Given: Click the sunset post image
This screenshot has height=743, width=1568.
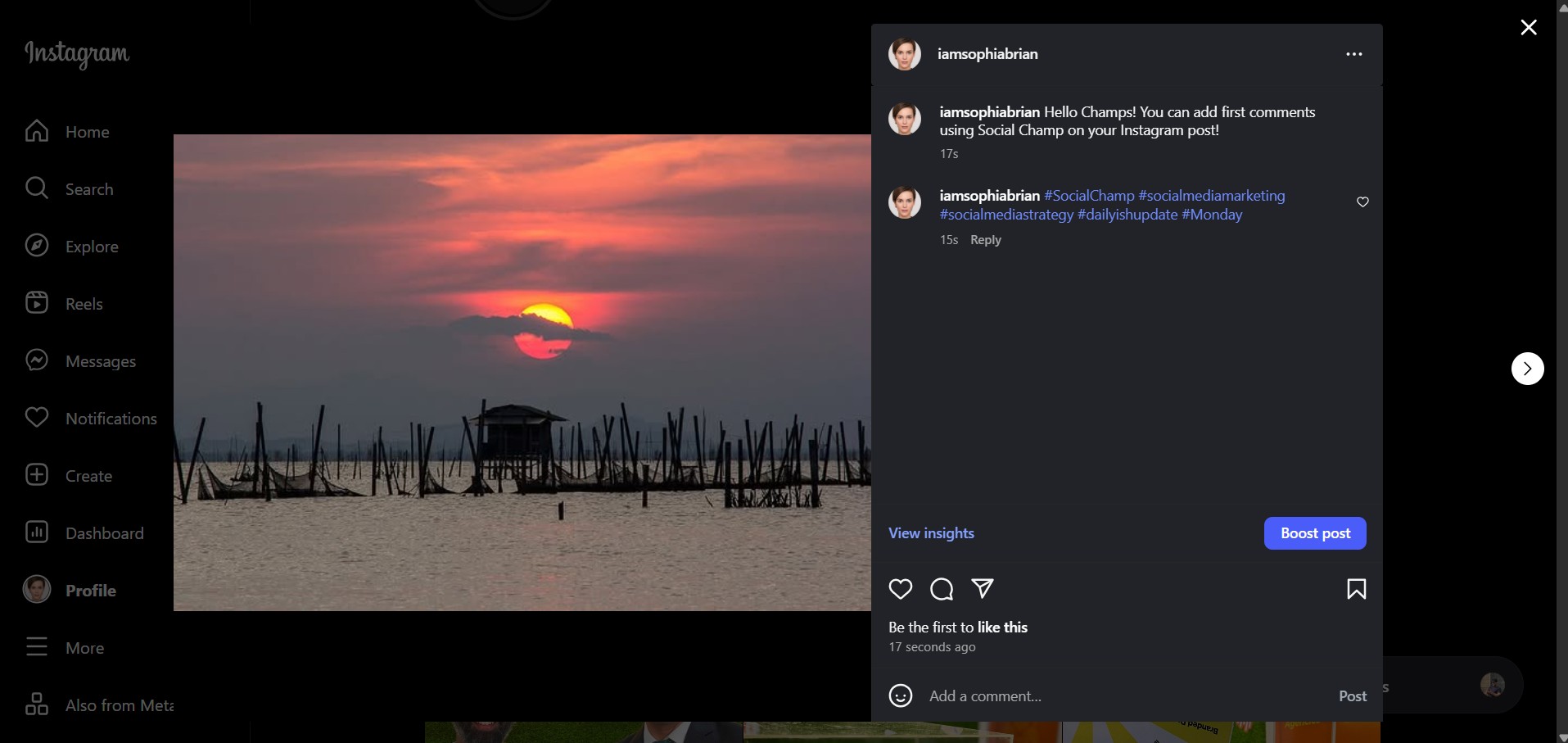Looking at the screenshot, I should (522, 372).
